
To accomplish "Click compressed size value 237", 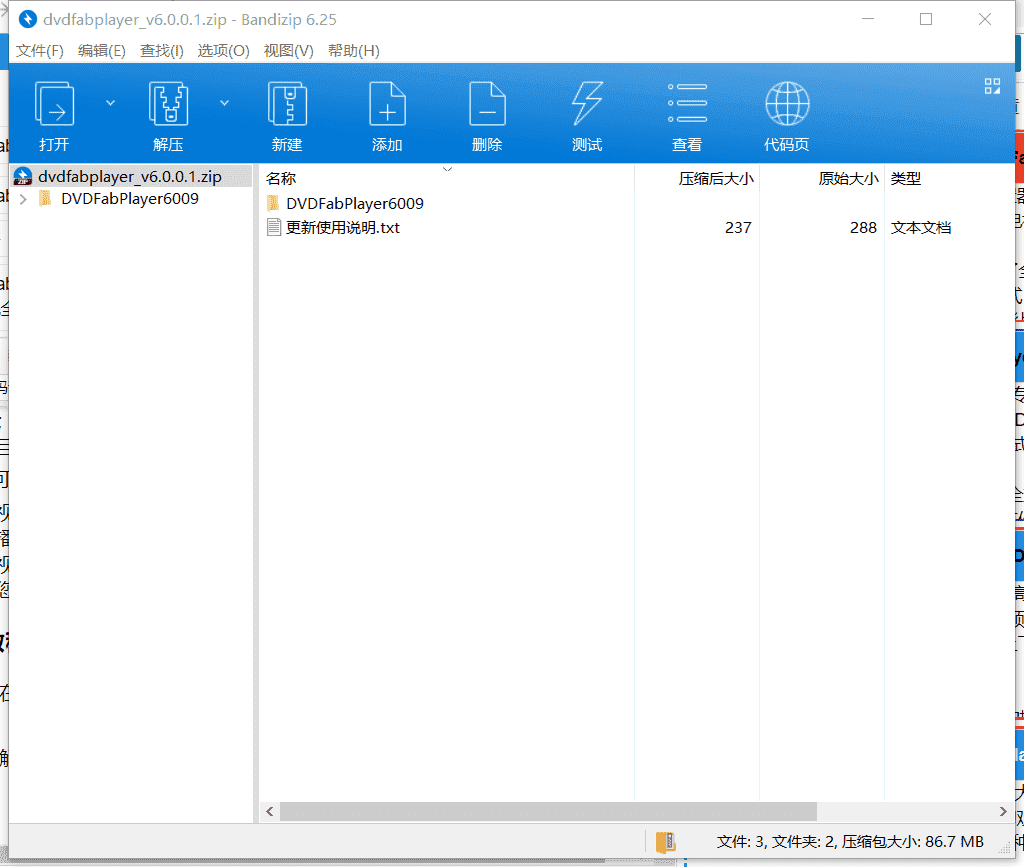I will pyautogui.click(x=738, y=227).
